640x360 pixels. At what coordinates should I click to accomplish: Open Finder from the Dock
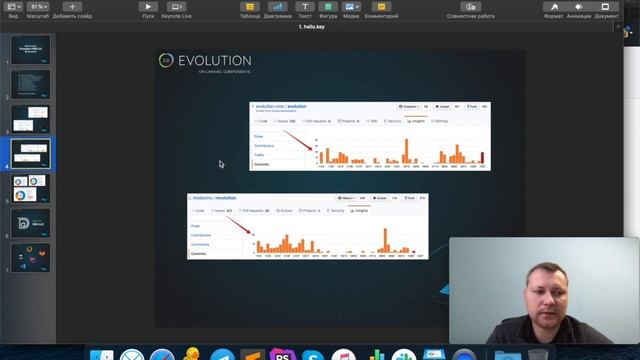coord(101,354)
